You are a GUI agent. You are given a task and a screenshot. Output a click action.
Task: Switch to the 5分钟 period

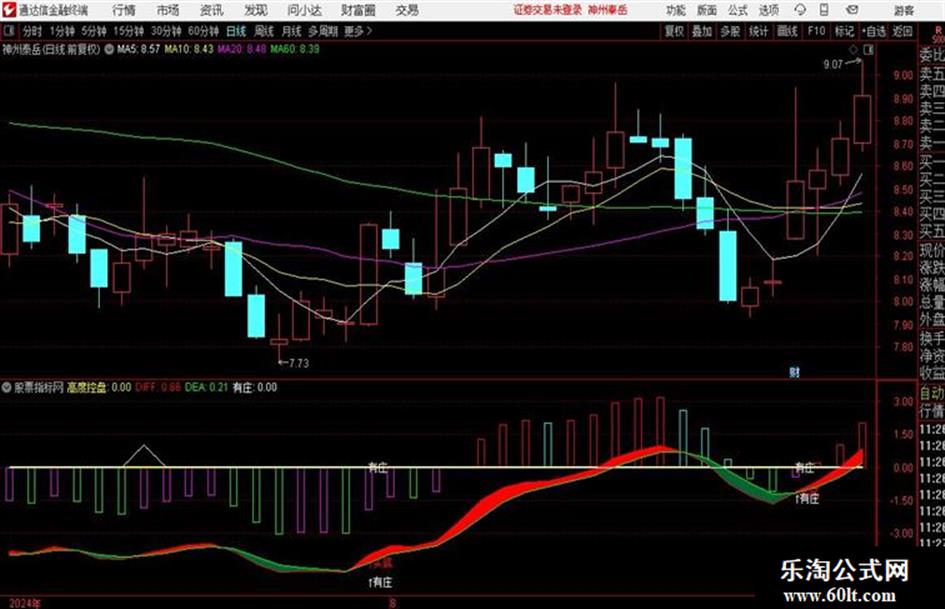[x=94, y=31]
